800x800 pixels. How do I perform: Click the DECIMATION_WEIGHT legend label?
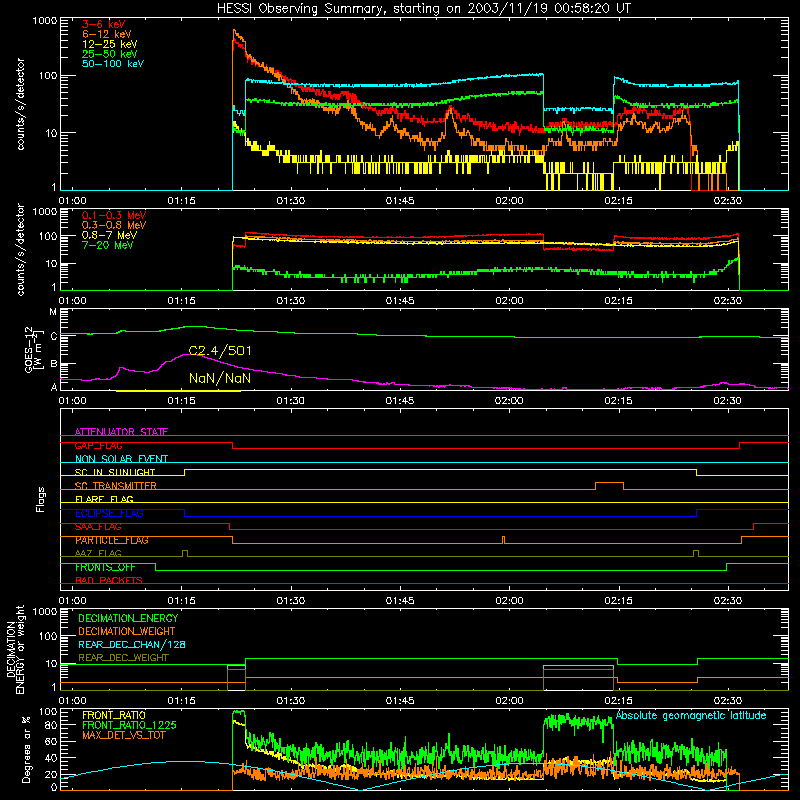tap(127, 631)
